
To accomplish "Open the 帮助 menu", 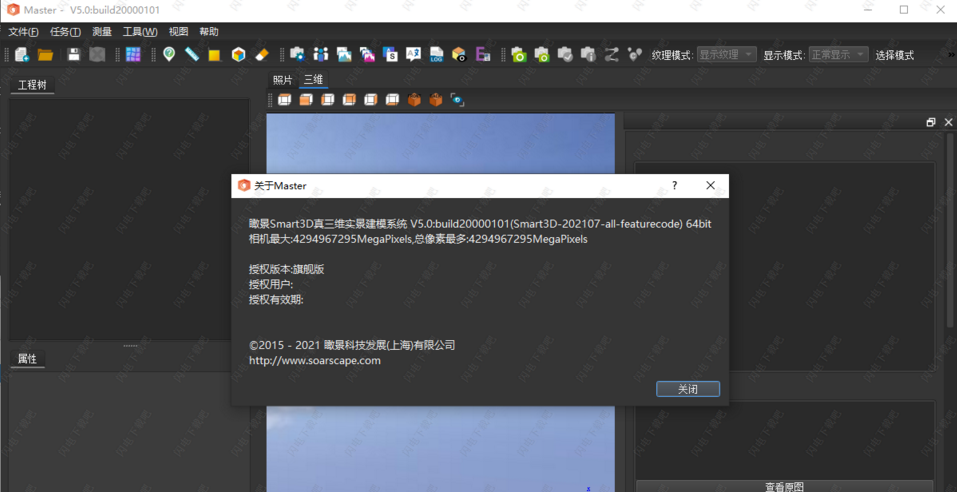I will click(209, 32).
